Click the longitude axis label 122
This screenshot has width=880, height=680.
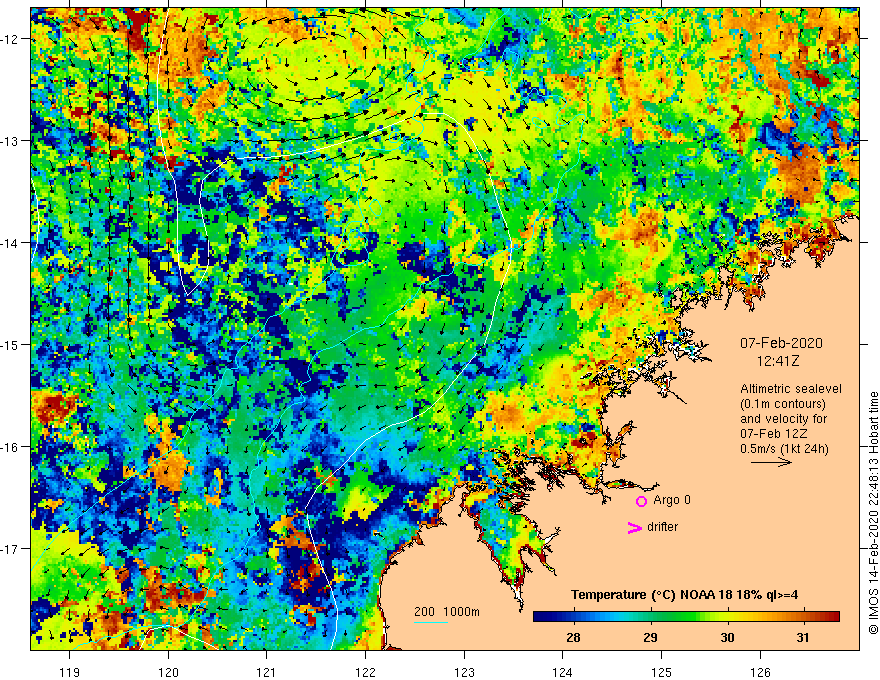pos(365,672)
